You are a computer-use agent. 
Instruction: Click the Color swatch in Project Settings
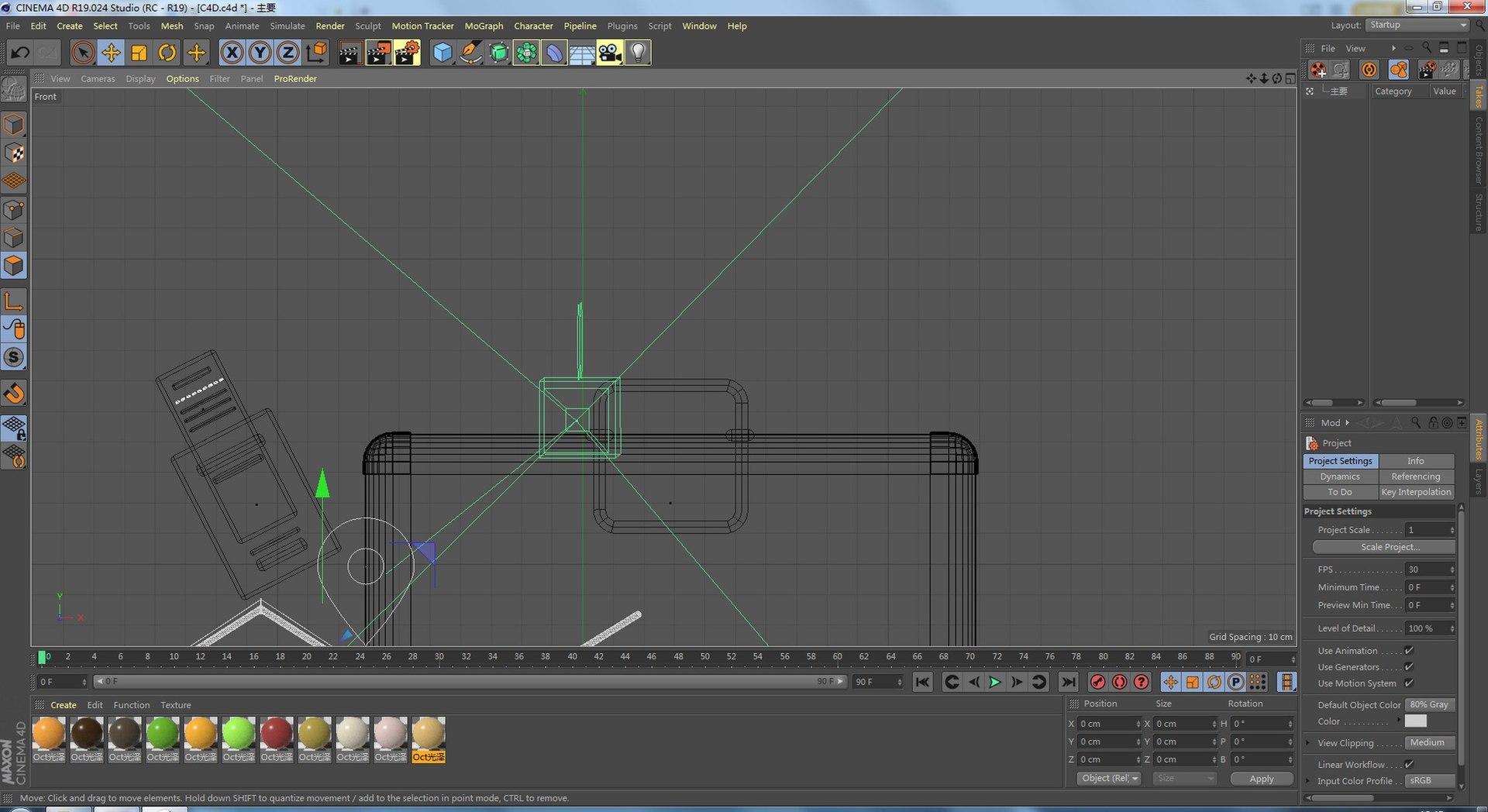[x=1415, y=721]
